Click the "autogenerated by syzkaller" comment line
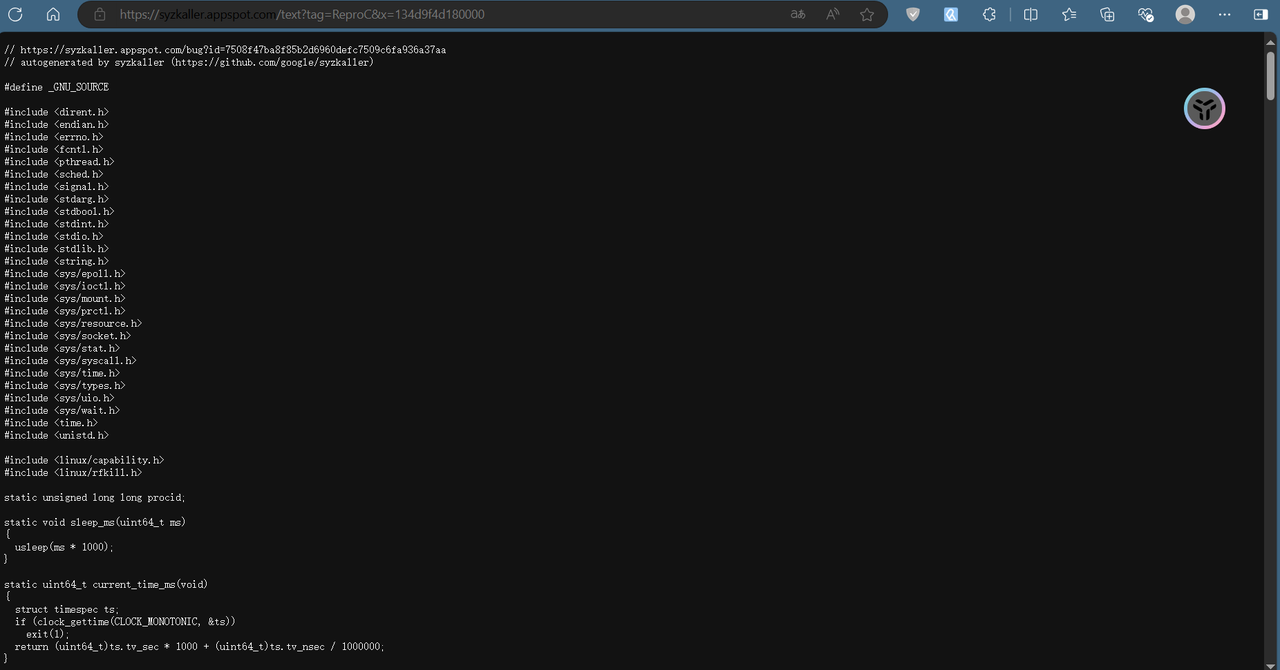 189,62
